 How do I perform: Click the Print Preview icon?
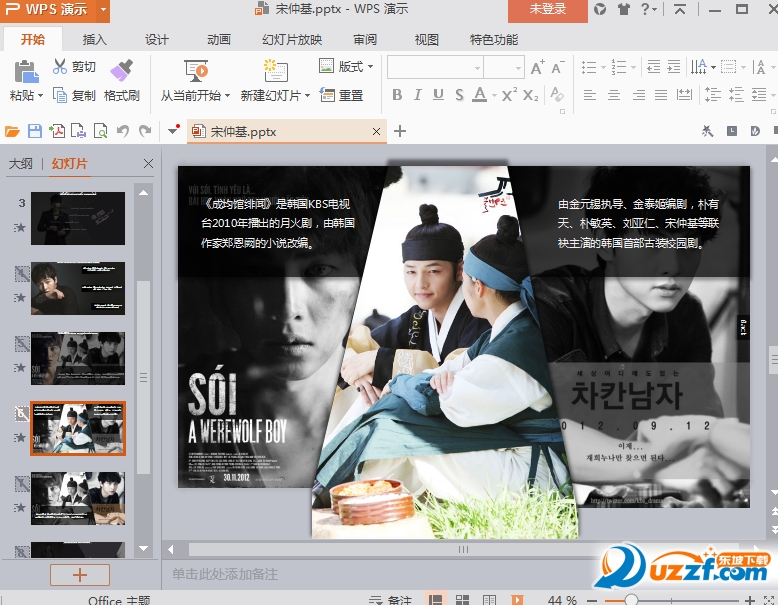coord(100,131)
